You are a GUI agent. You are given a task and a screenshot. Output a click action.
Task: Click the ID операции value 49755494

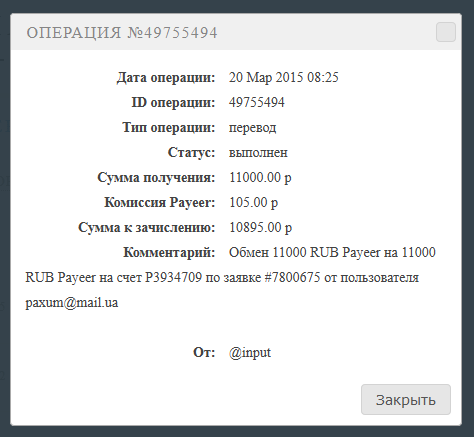click(257, 102)
